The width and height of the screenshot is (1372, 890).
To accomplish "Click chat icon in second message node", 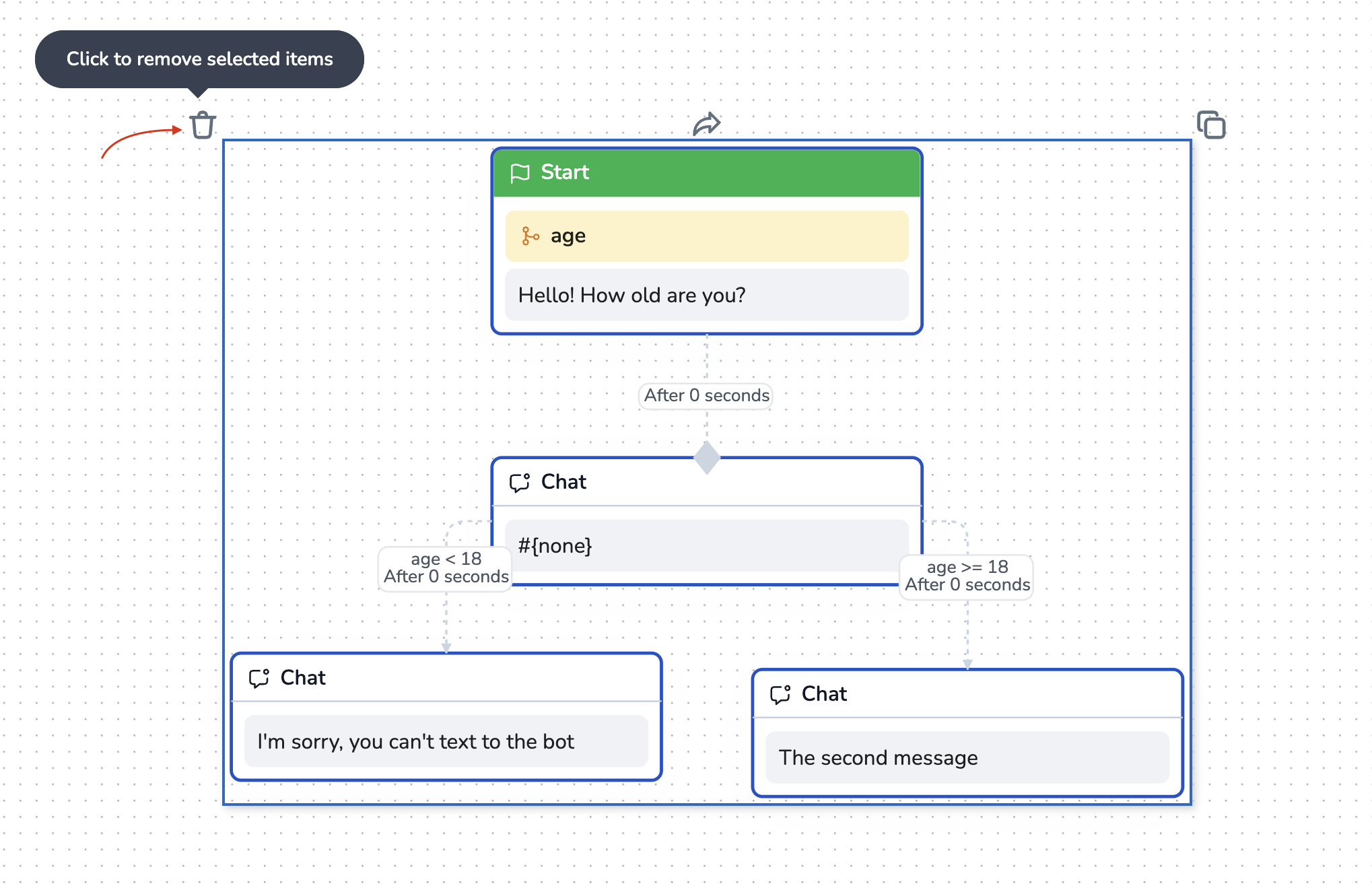I will tap(780, 694).
